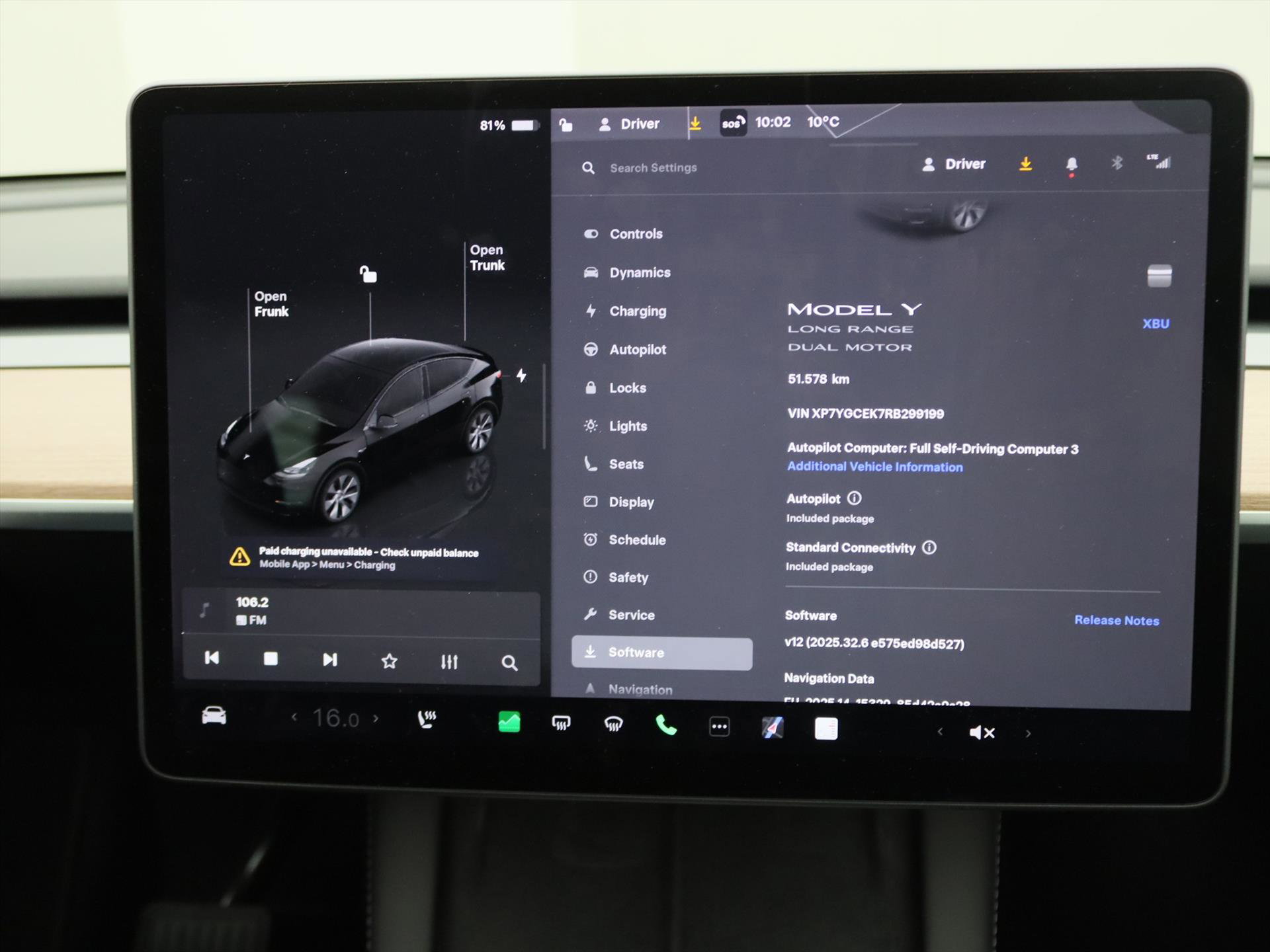Open Additional Vehicle Information link
Image resolution: width=1270 pixels, height=952 pixels.
874,467
